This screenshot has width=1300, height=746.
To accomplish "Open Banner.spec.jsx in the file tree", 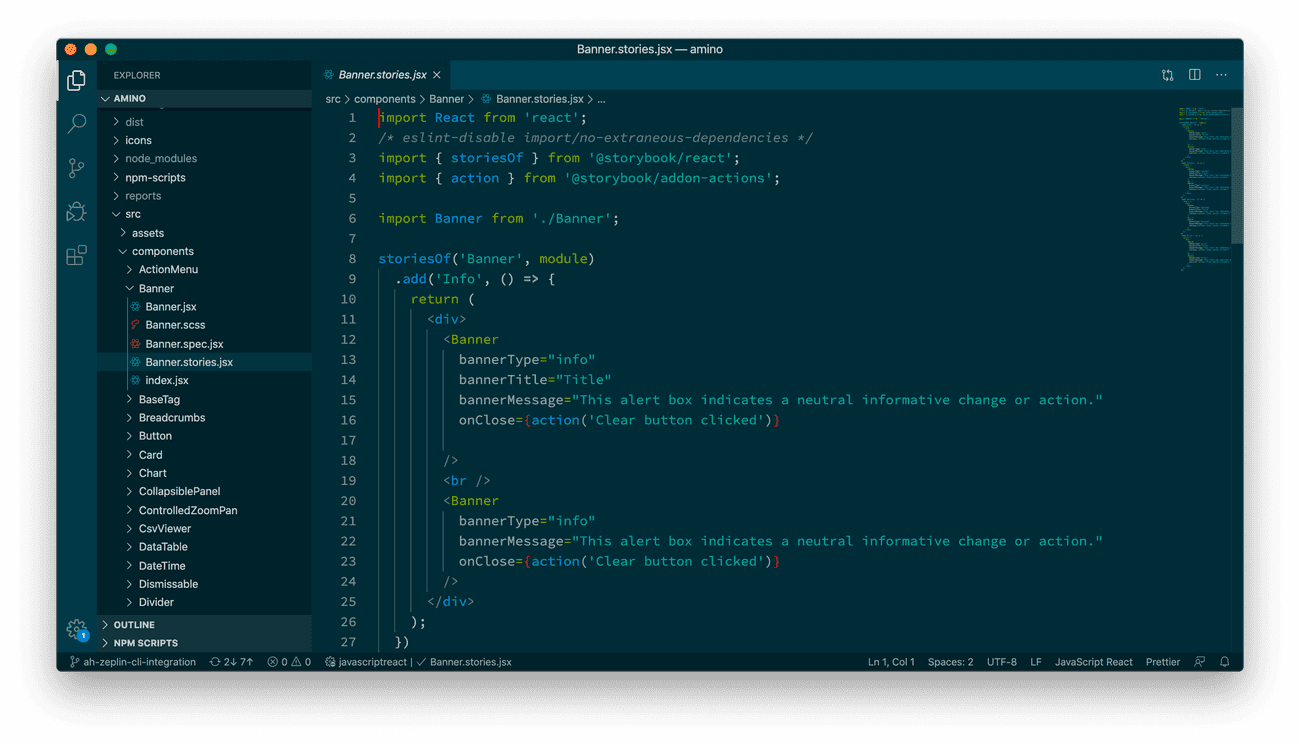I will [x=184, y=344].
